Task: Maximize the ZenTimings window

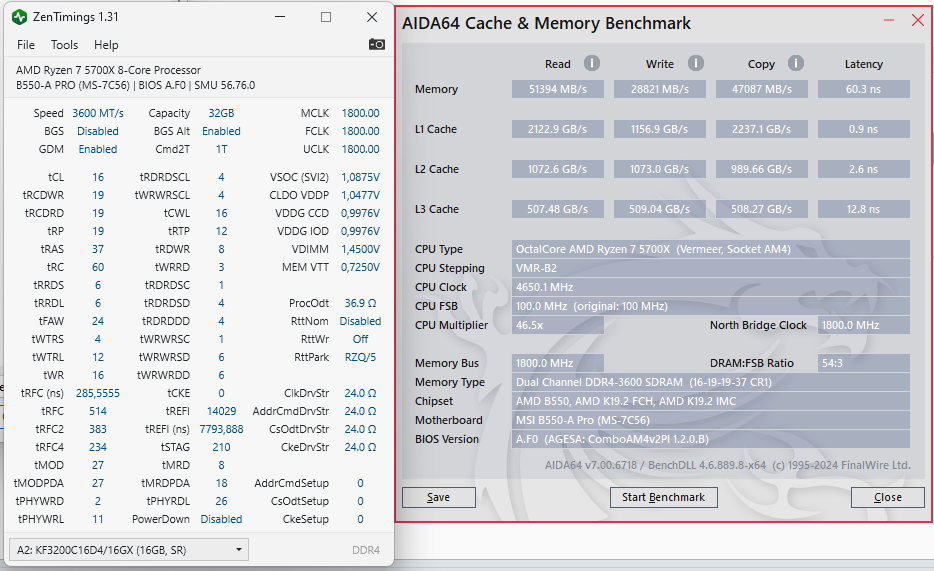Action: coord(326,17)
